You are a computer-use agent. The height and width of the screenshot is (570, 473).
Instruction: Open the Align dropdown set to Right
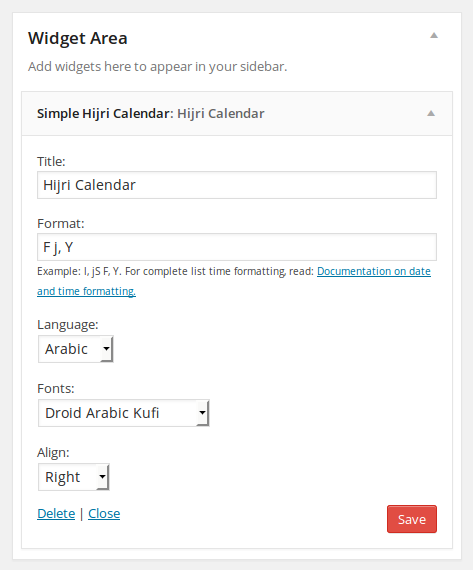coord(73,477)
